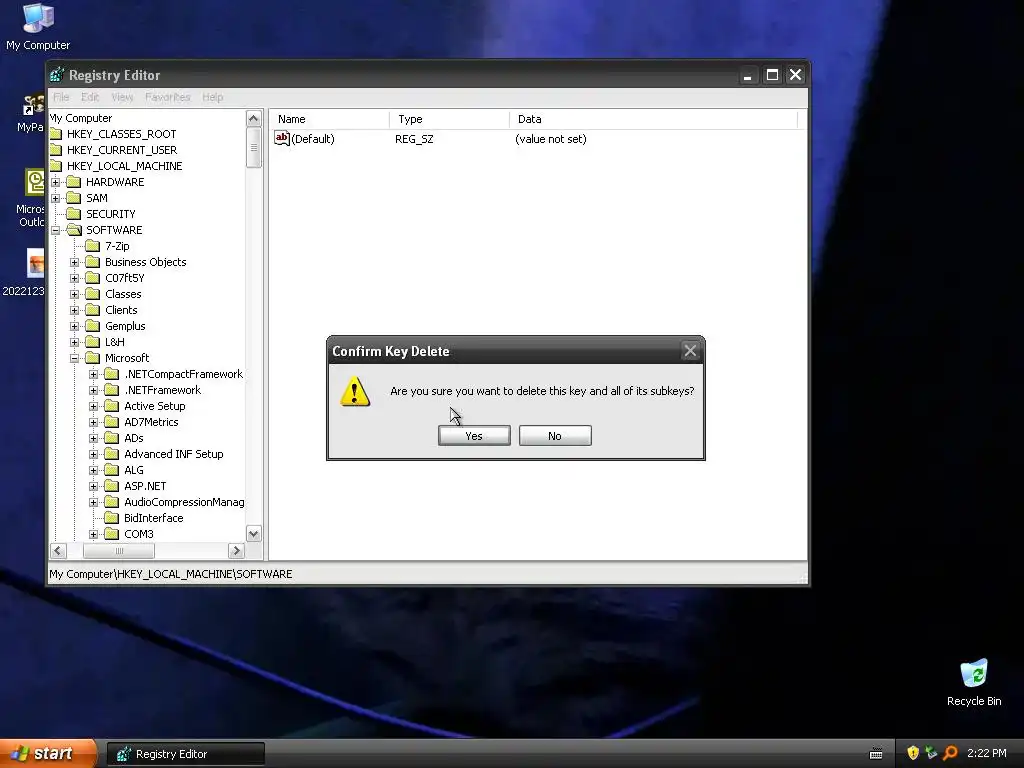Click the Registry Editor title bar icon
1024x768 pixels.
57,75
